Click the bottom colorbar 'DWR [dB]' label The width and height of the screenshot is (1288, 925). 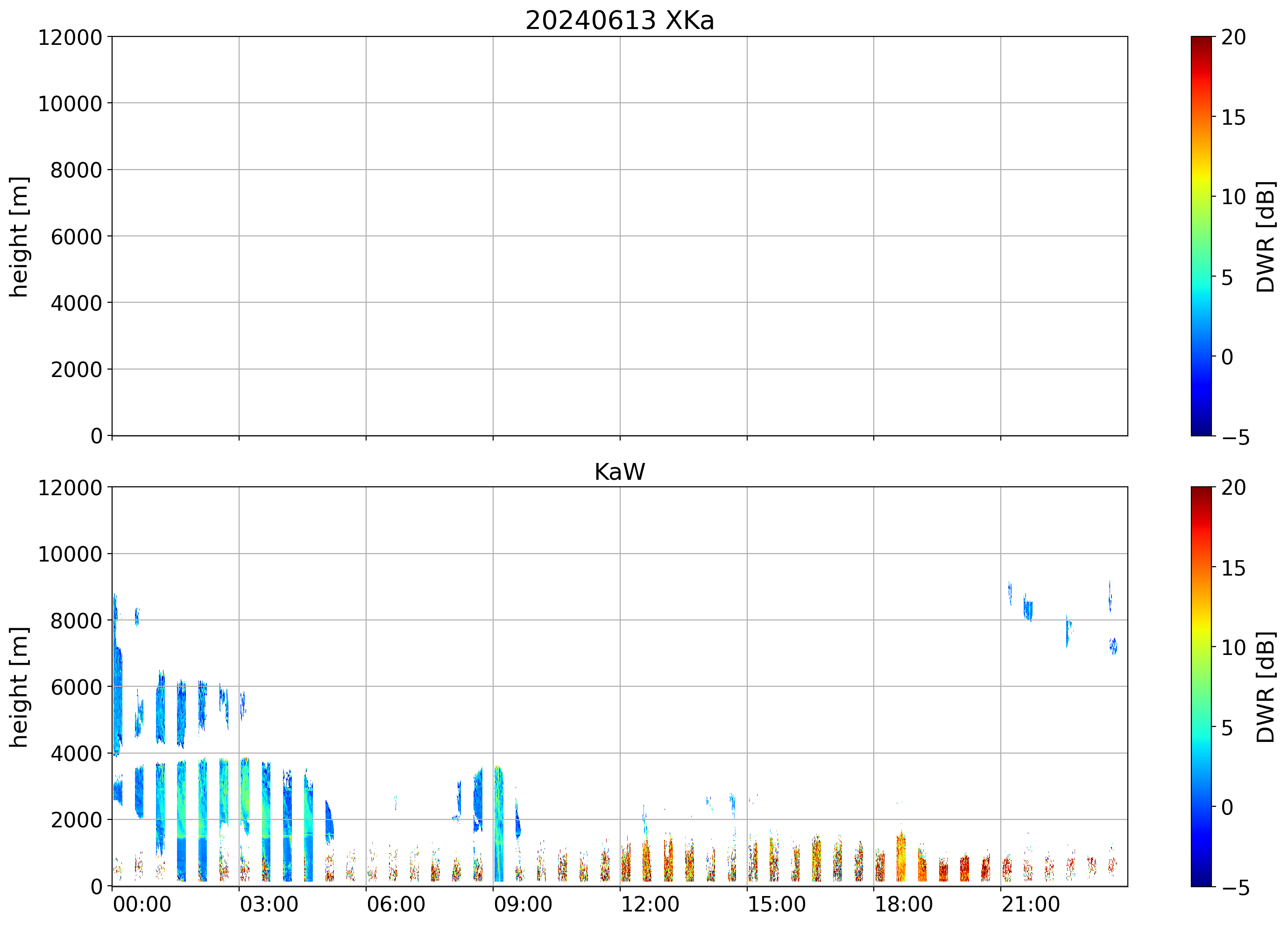pos(1266,688)
